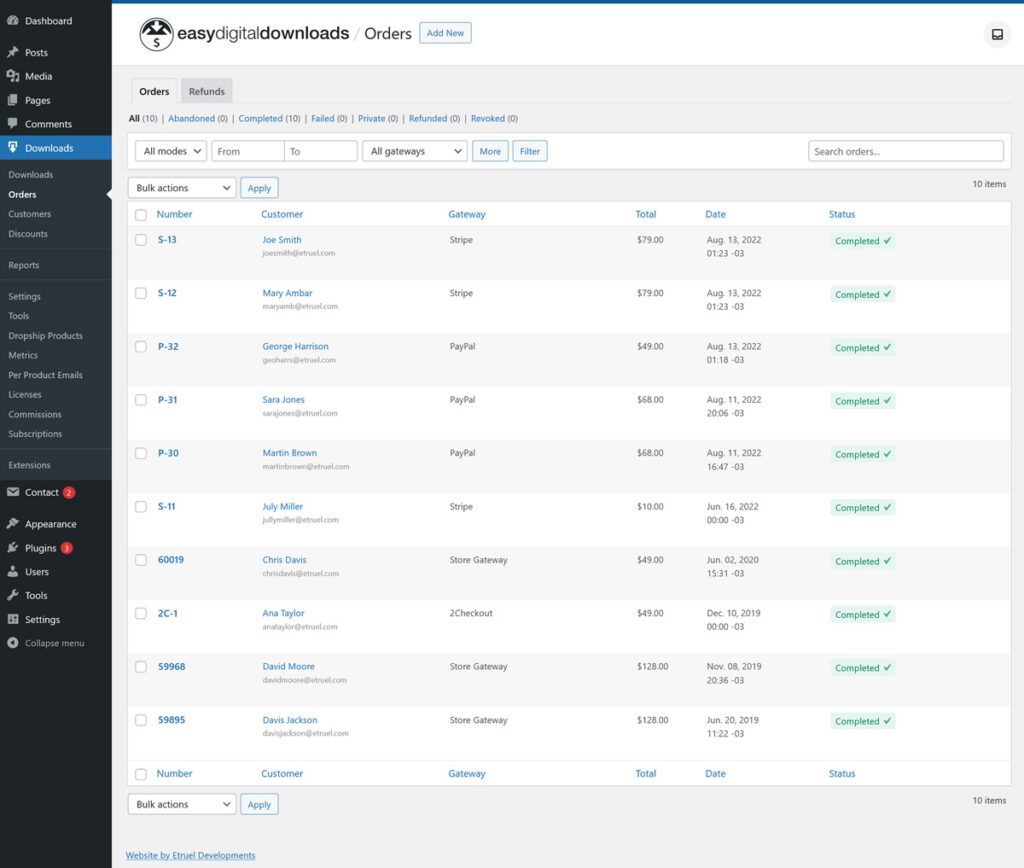Open the Website by Etruel Developments link

pos(190,855)
